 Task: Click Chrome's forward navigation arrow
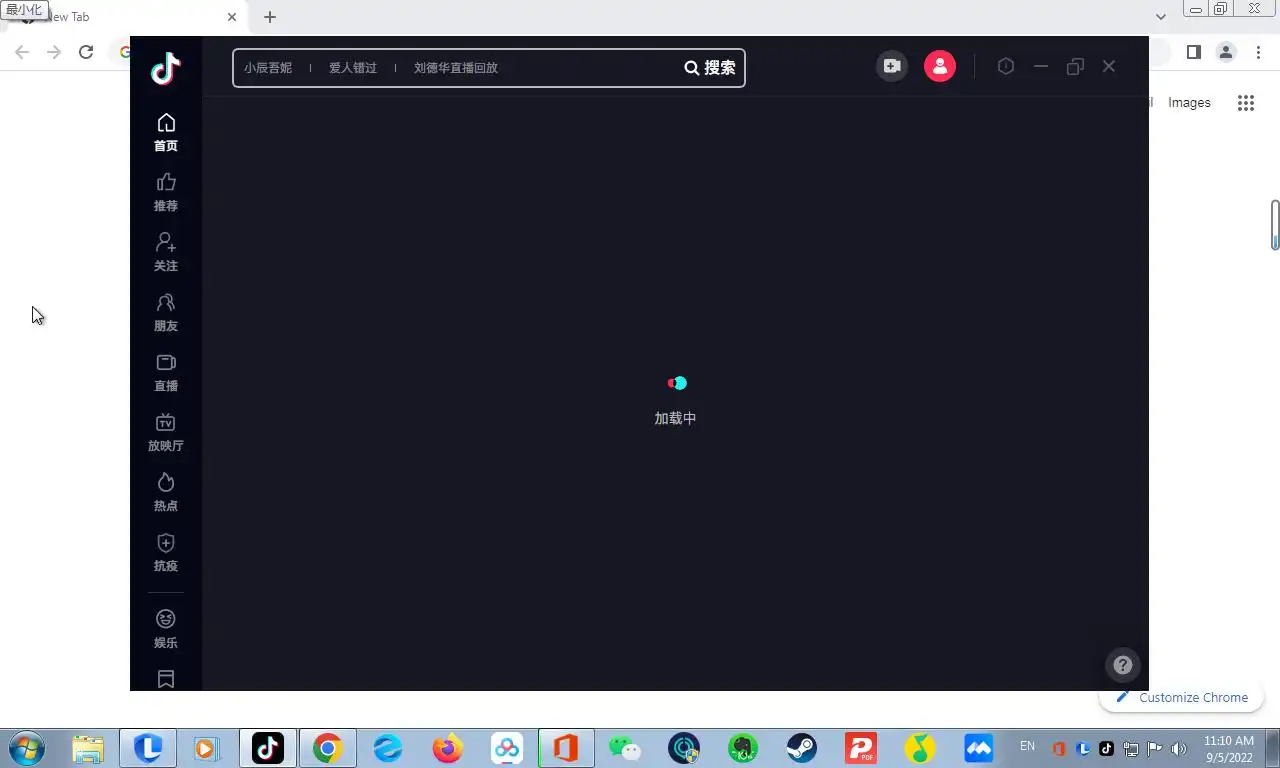click(54, 52)
